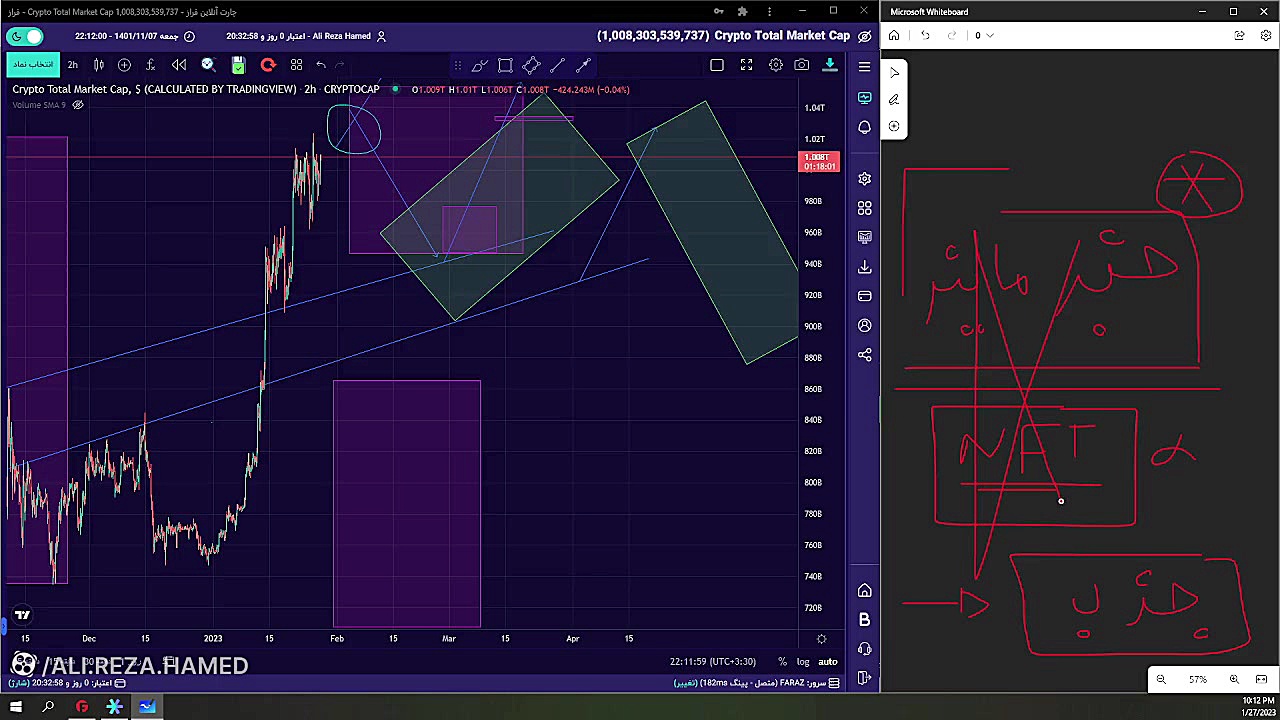Open the indicators (fx) menu

[150, 65]
